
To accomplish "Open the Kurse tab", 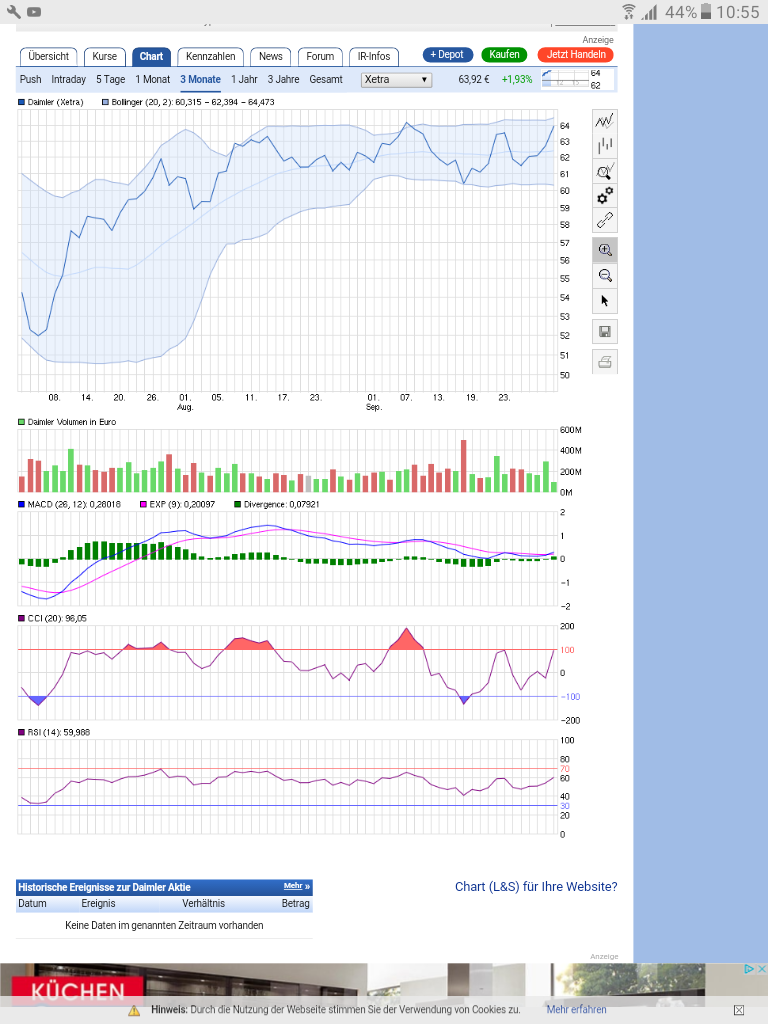I will click(104, 57).
